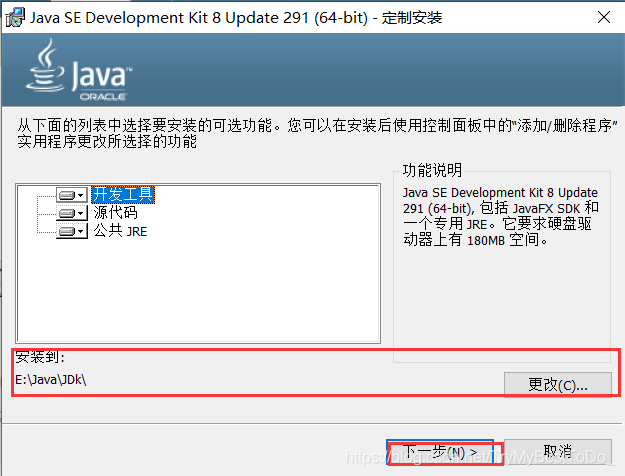Click the 180MB feature description text
Image resolution: width=625 pixels, height=476 pixels.
click(501, 216)
